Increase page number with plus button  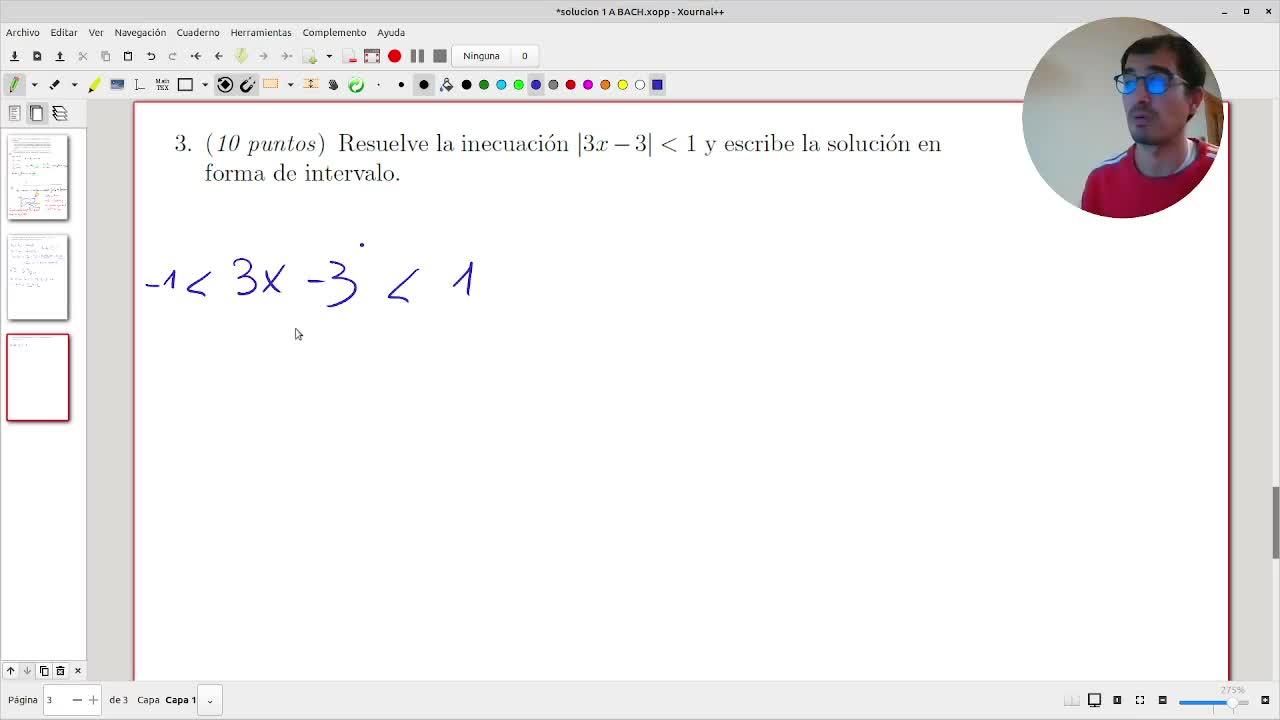pyautogui.click(x=93, y=700)
